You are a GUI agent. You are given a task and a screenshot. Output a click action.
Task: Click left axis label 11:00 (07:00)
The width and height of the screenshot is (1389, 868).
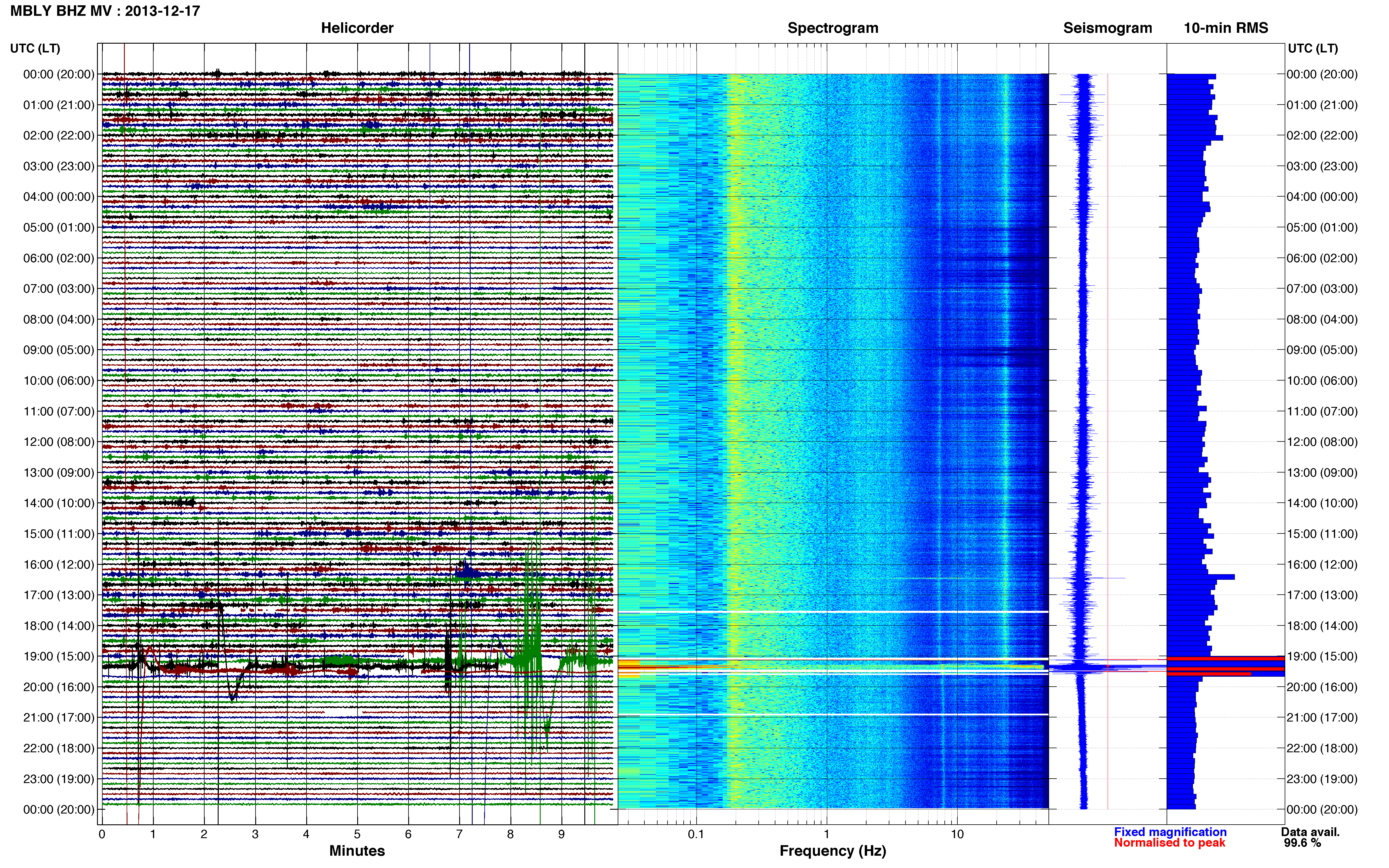tap(59, 411)
